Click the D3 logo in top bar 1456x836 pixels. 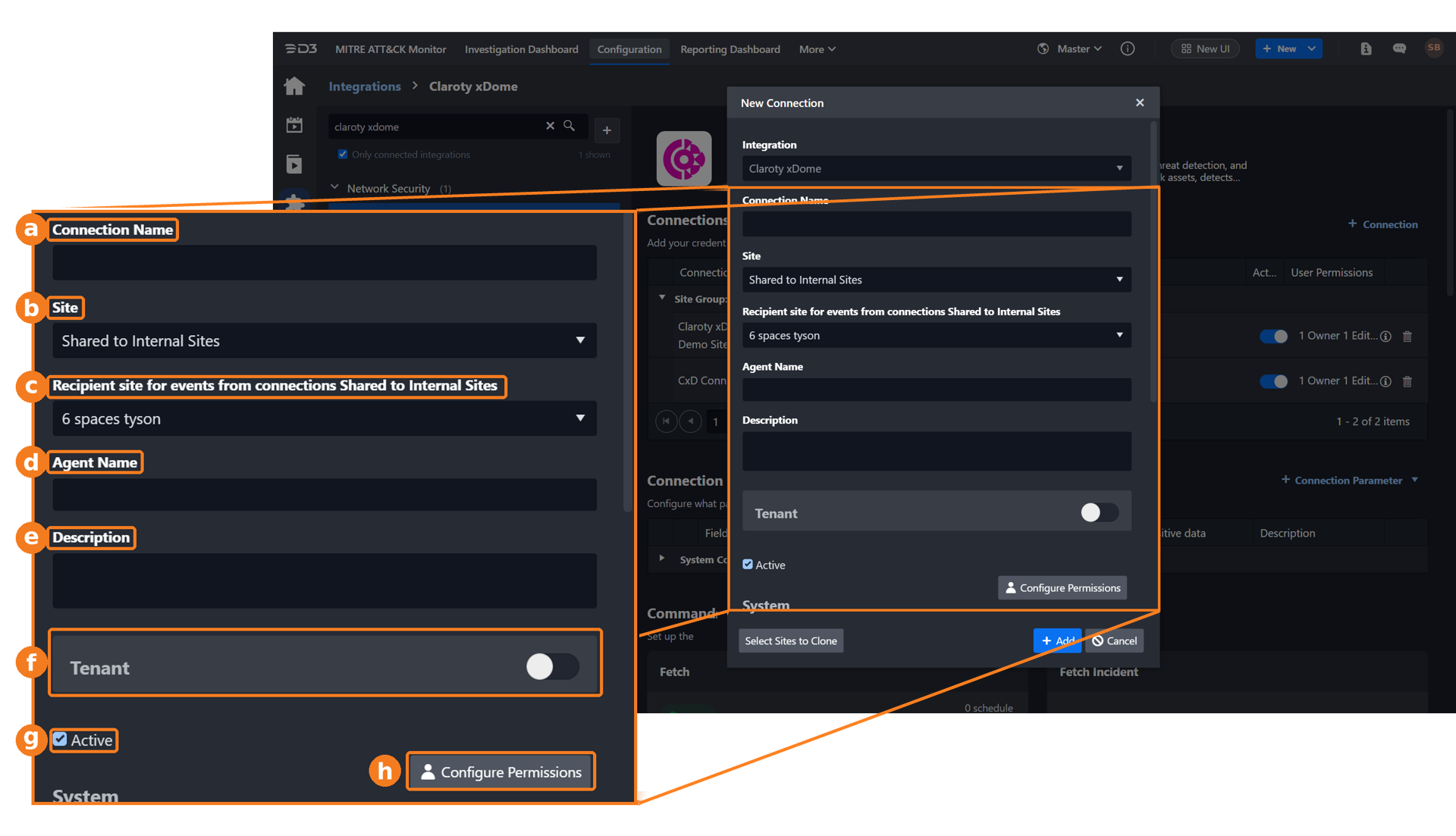[x=301, y=49]
